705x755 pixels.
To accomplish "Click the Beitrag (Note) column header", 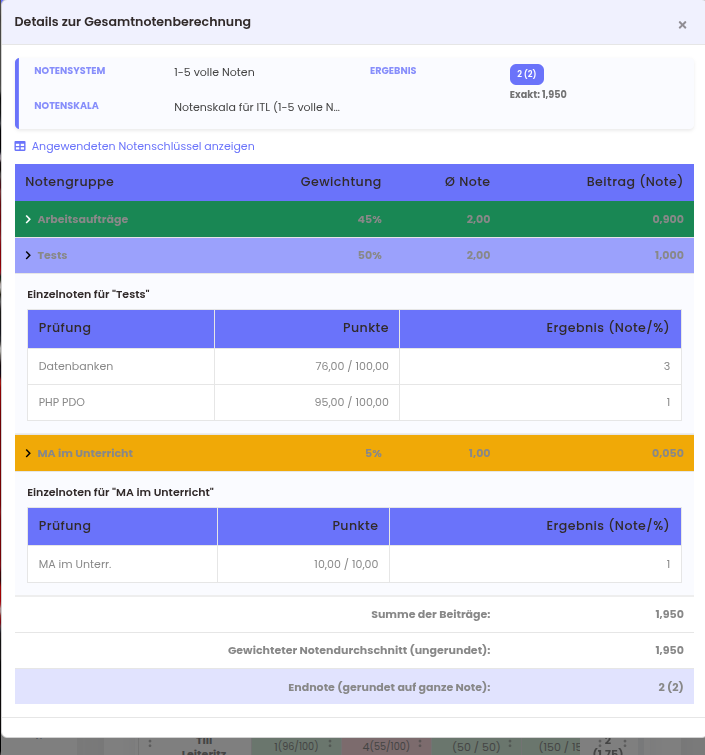I will (634, 182).
